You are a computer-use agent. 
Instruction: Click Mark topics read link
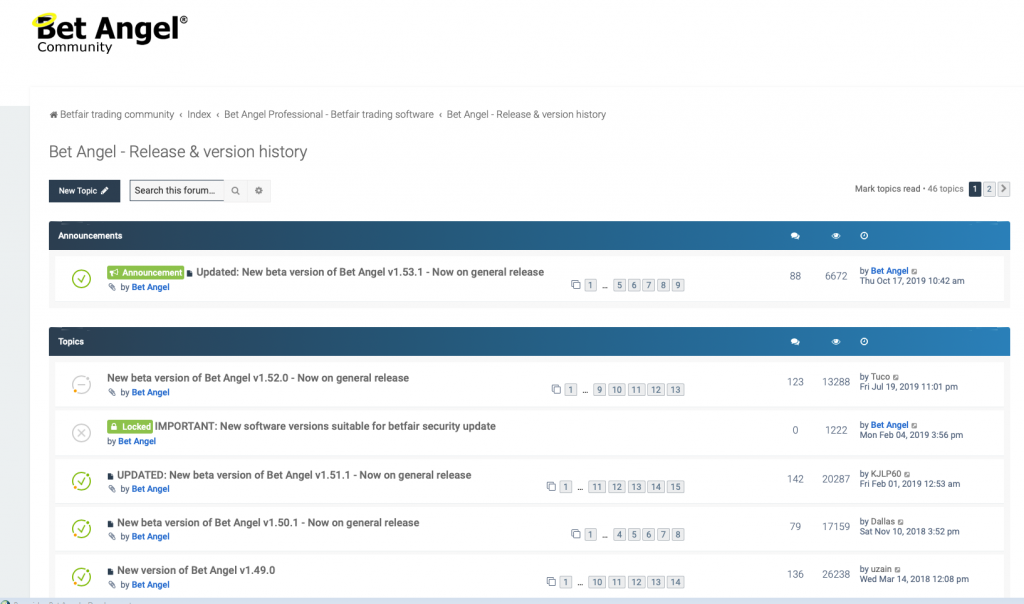(887, 189)
